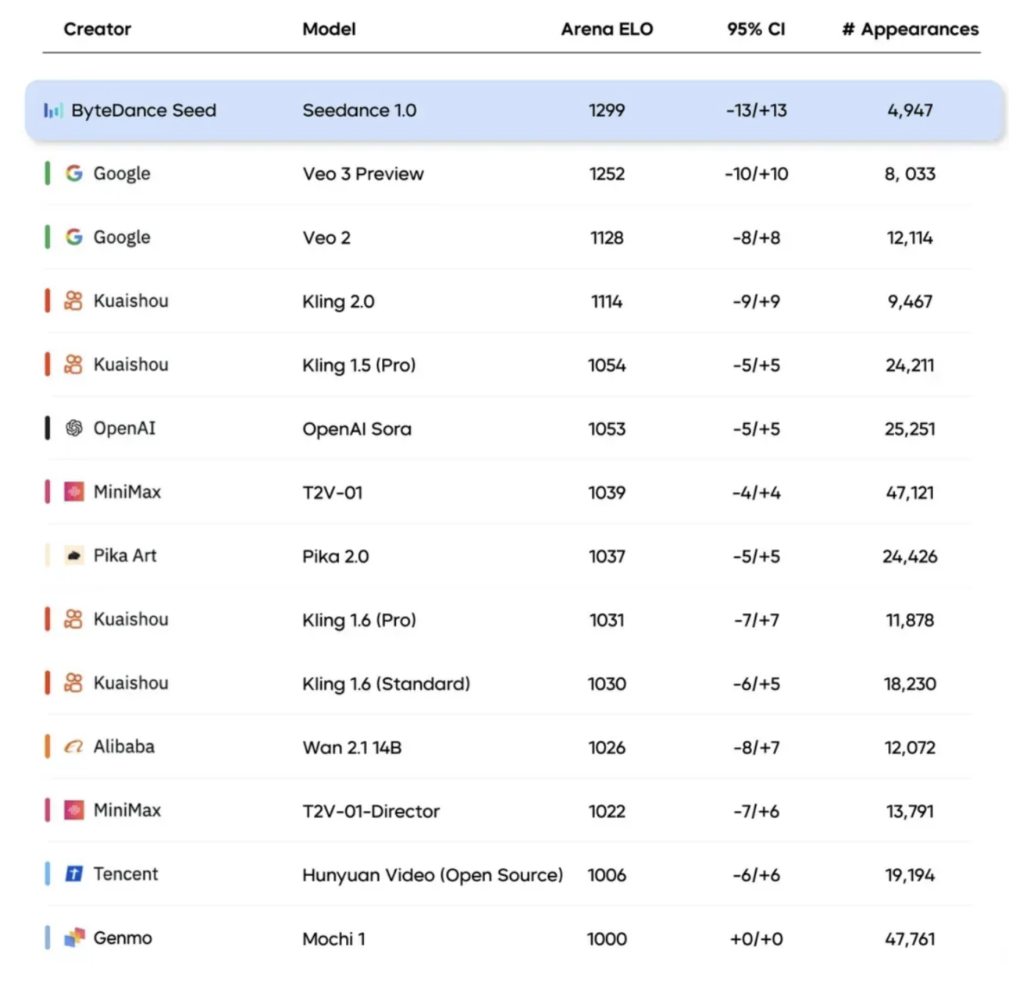This screenshot has height=996, width=1024.
Task: Click the 24,426 appearances value
Action: pos(910,556)
